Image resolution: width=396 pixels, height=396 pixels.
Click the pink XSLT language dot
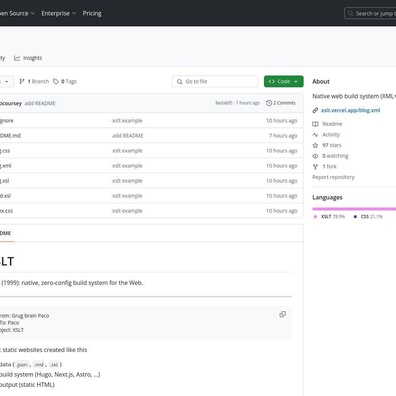(315, 217)
